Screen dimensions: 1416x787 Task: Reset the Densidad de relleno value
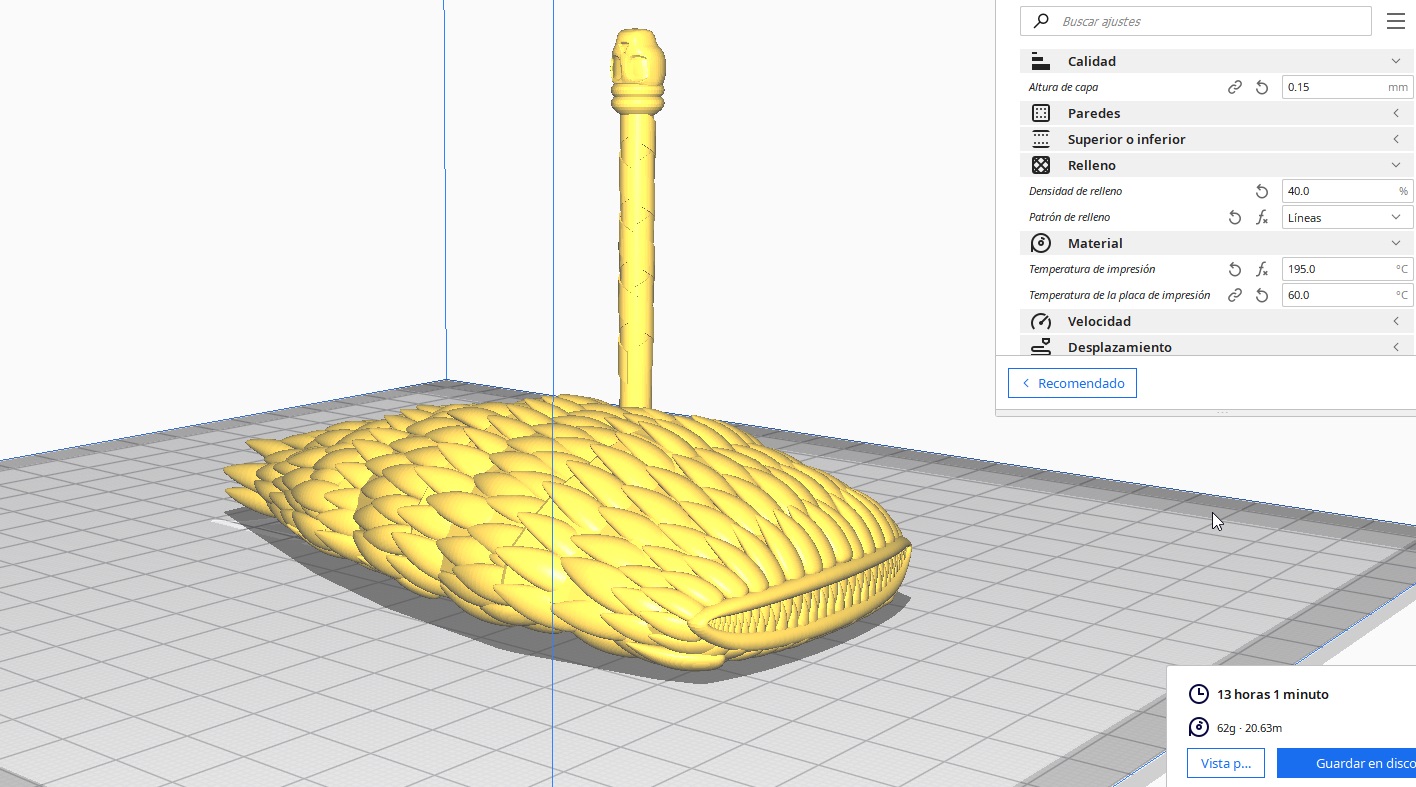pos(1262,191)
